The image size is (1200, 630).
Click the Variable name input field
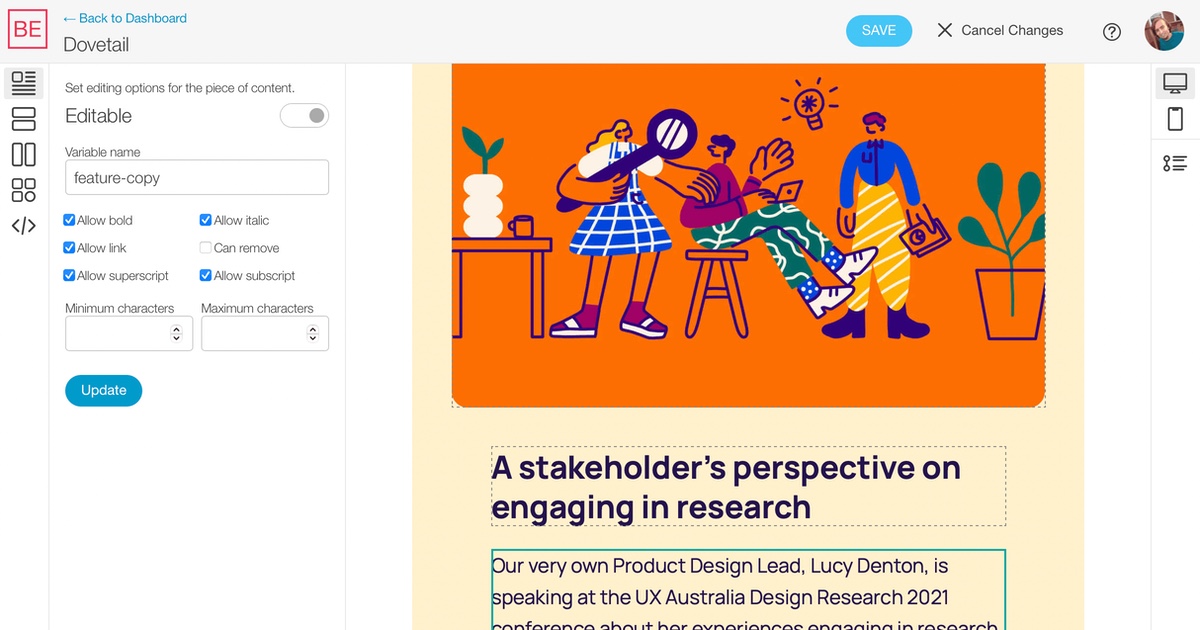pos(196,178)
